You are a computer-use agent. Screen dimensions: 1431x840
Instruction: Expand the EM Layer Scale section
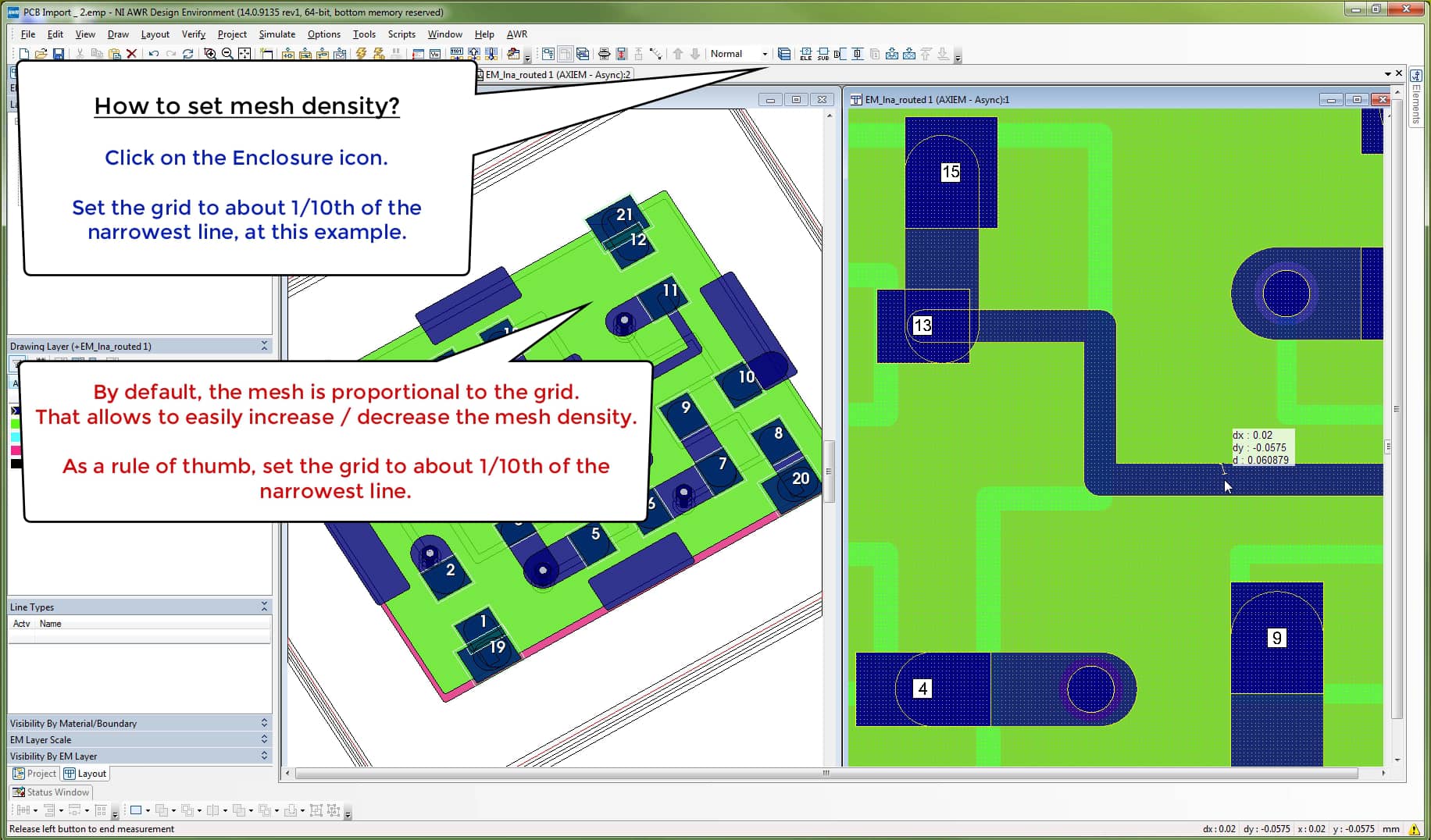263,739
